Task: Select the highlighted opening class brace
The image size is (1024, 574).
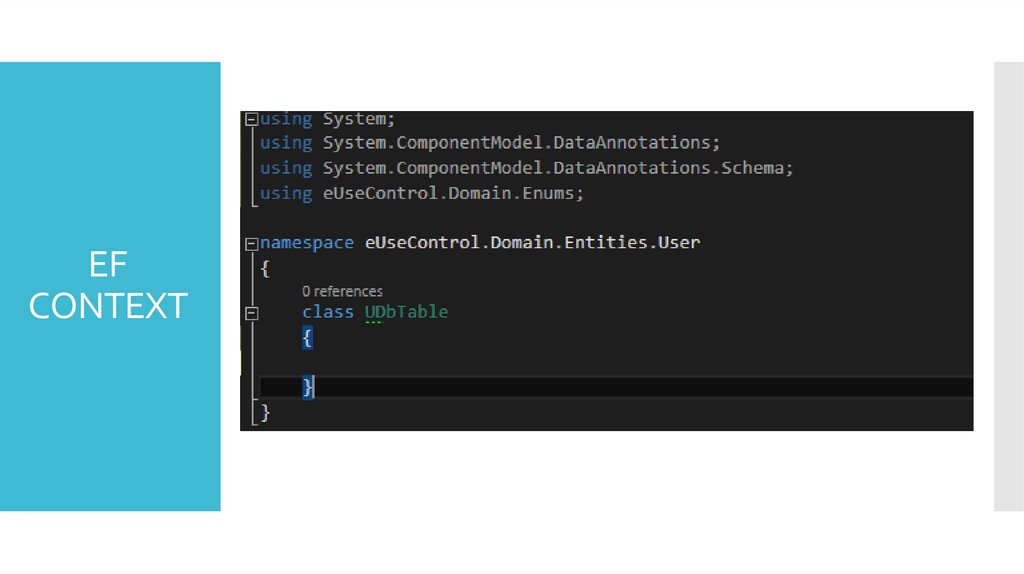Action: [x=307, y=338]
